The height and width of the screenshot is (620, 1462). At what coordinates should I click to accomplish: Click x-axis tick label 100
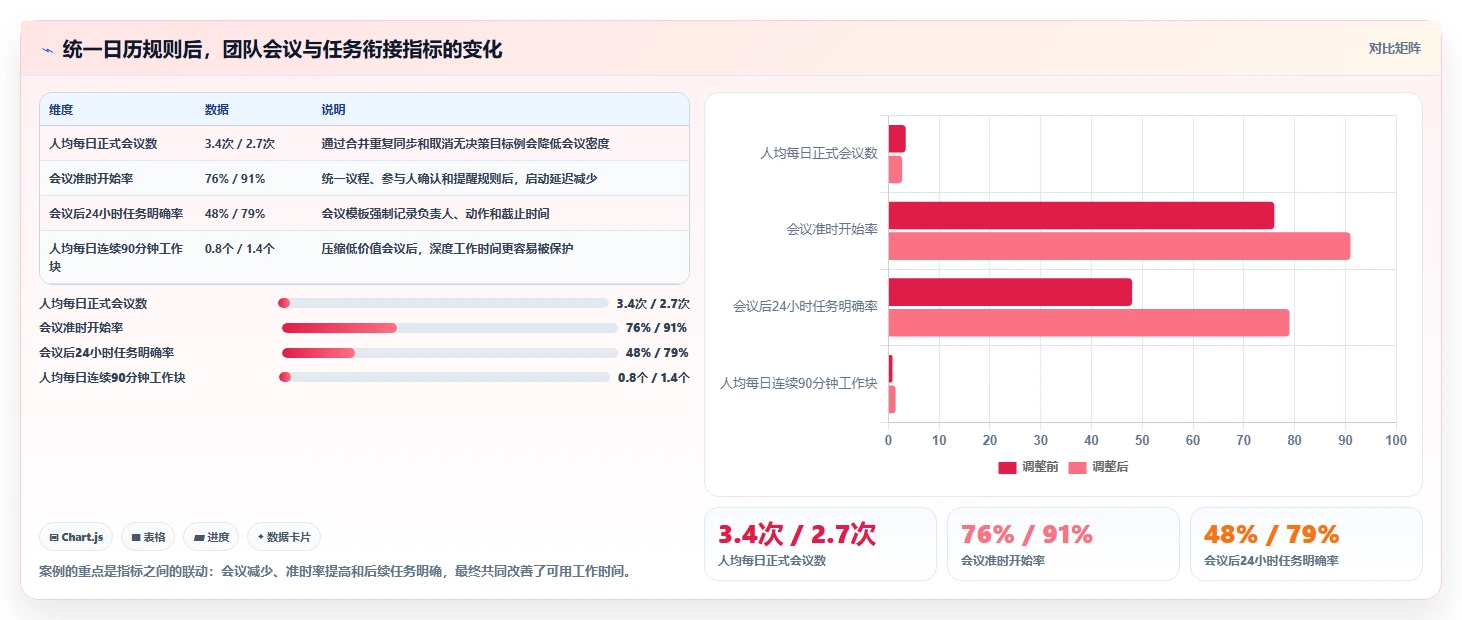[x=1396, y=440]
